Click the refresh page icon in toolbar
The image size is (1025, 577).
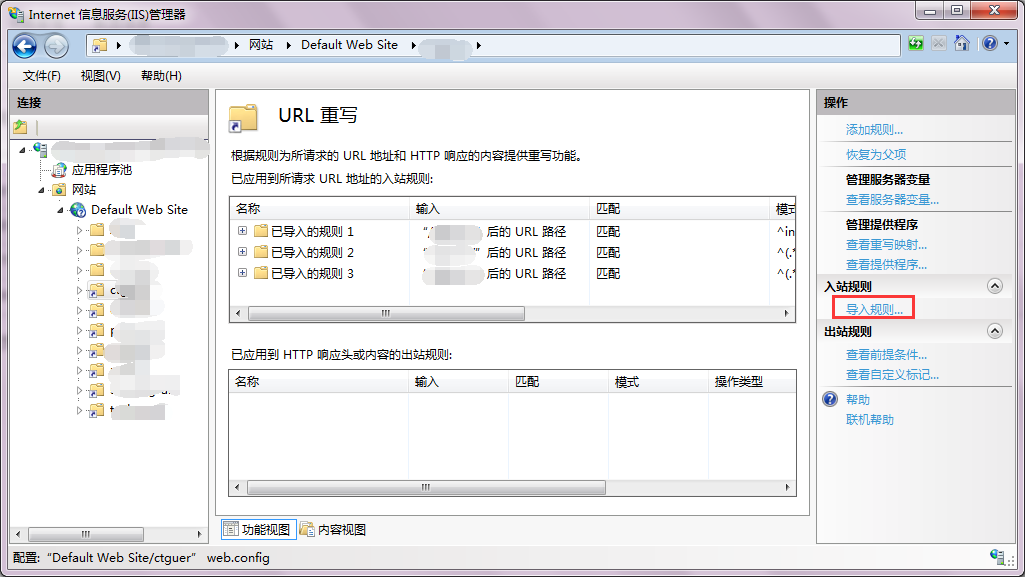916,44
